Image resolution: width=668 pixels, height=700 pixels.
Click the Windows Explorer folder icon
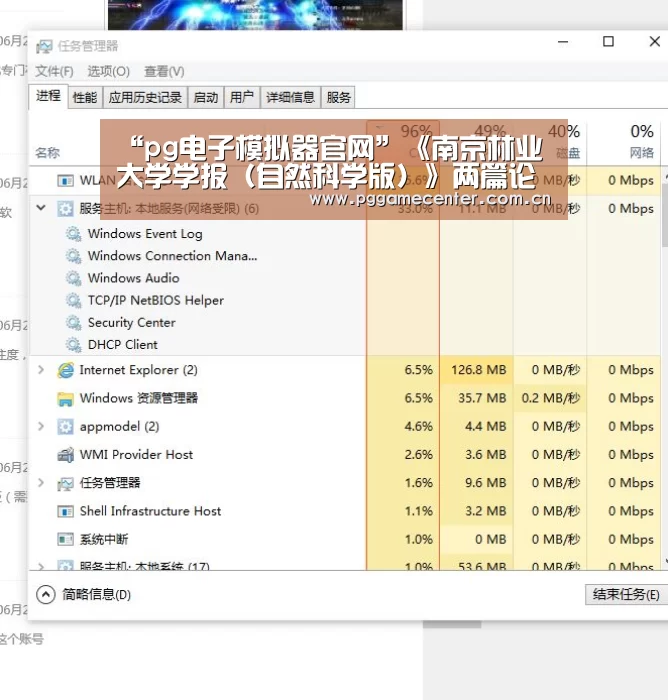click(65, 399)
